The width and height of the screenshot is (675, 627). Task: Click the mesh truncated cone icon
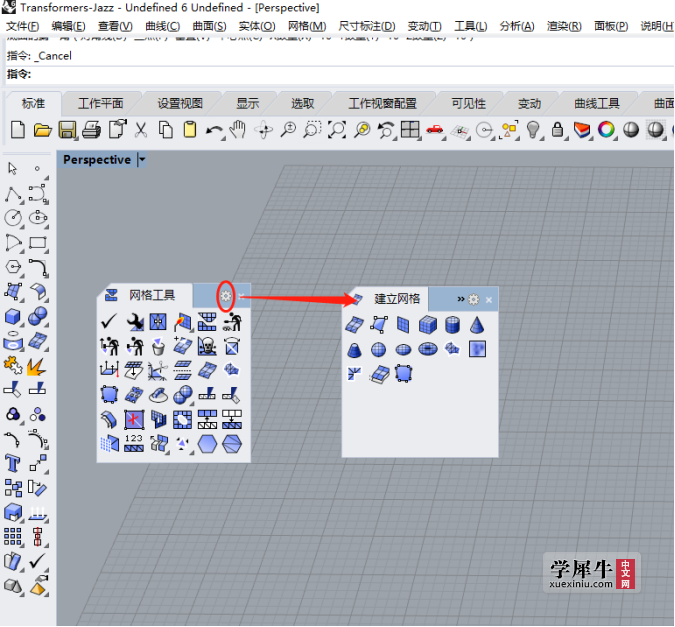pos(354,349)
